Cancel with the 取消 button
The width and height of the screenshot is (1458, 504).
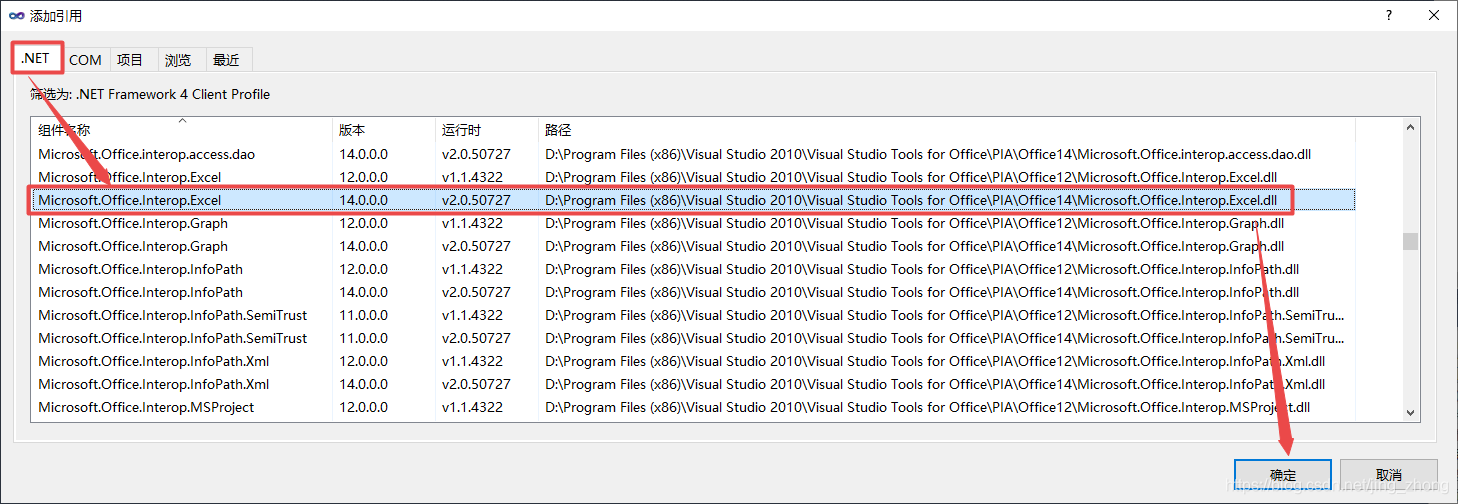click(1389, 475)
